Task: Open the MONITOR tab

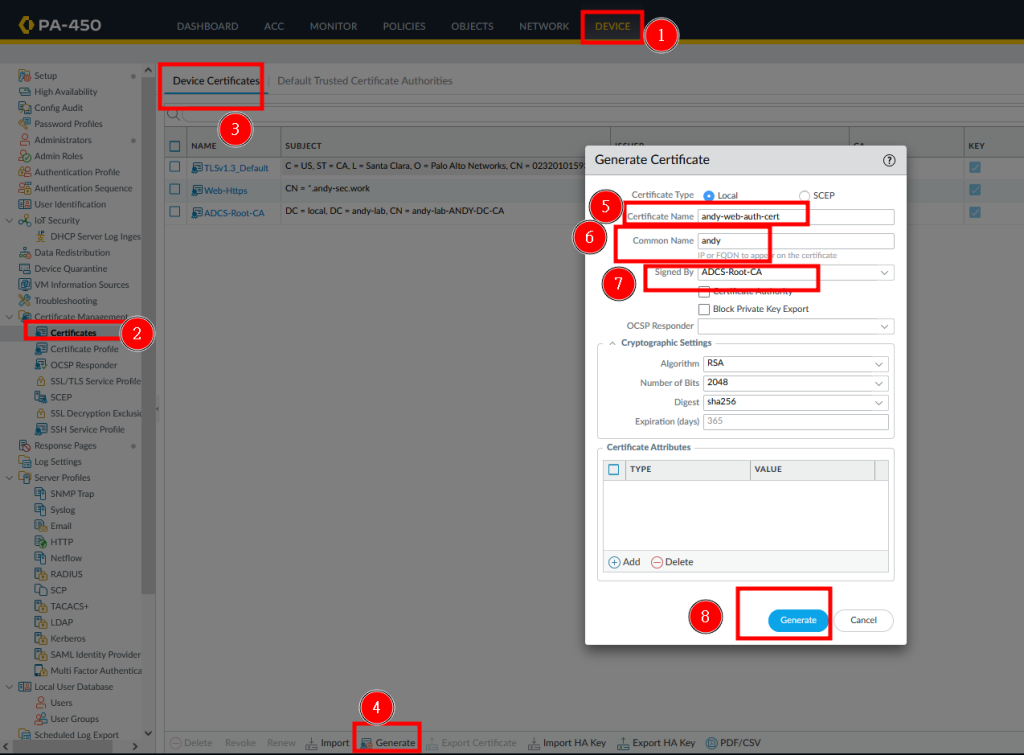Action: 334,26
